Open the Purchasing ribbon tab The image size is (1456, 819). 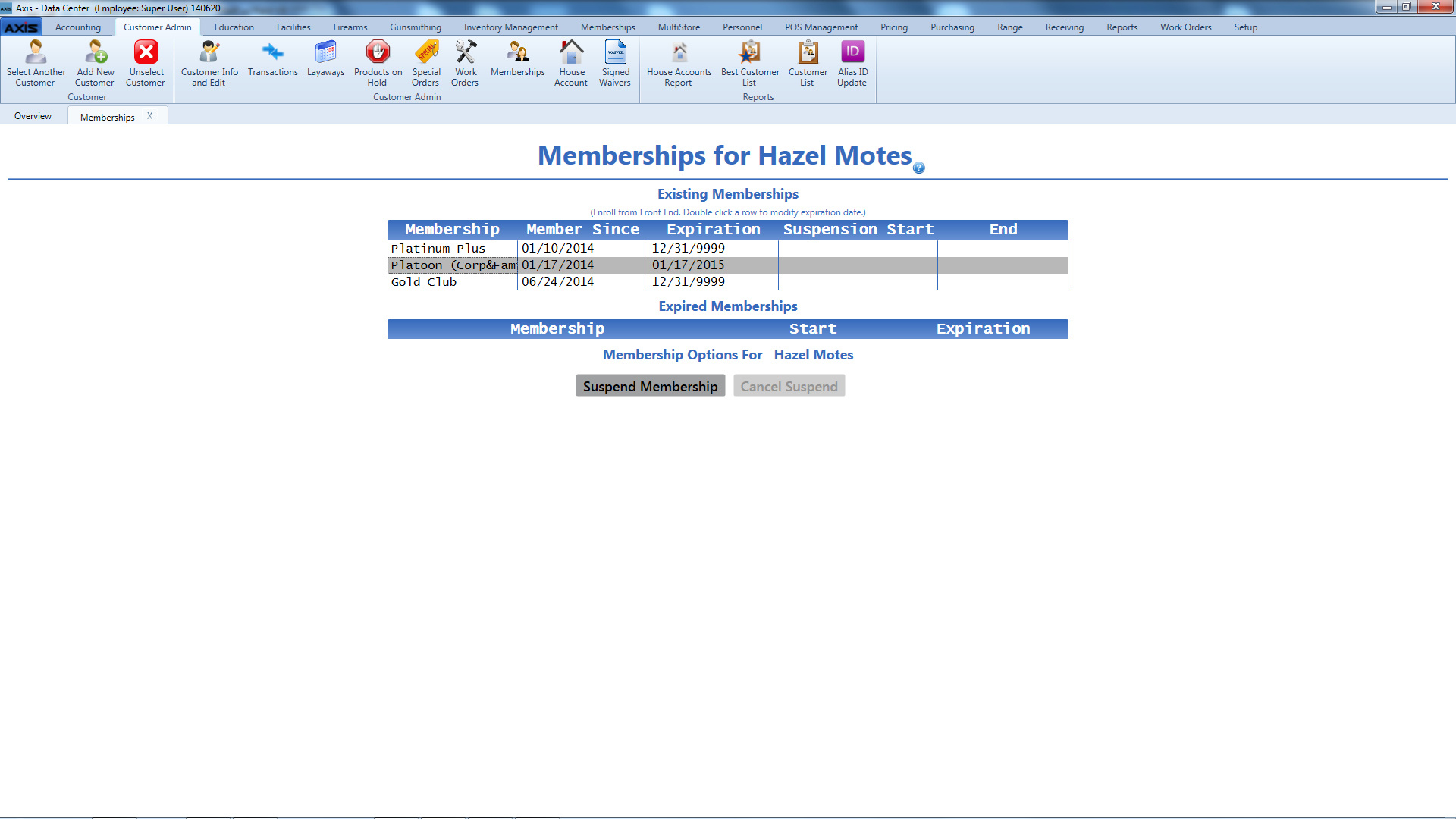point(952,27)
